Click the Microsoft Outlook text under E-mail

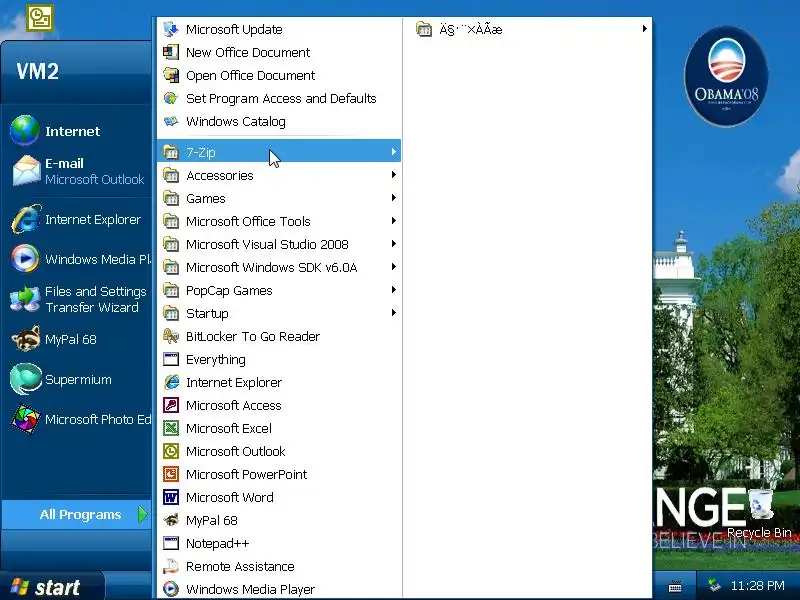tap(94, 180)
